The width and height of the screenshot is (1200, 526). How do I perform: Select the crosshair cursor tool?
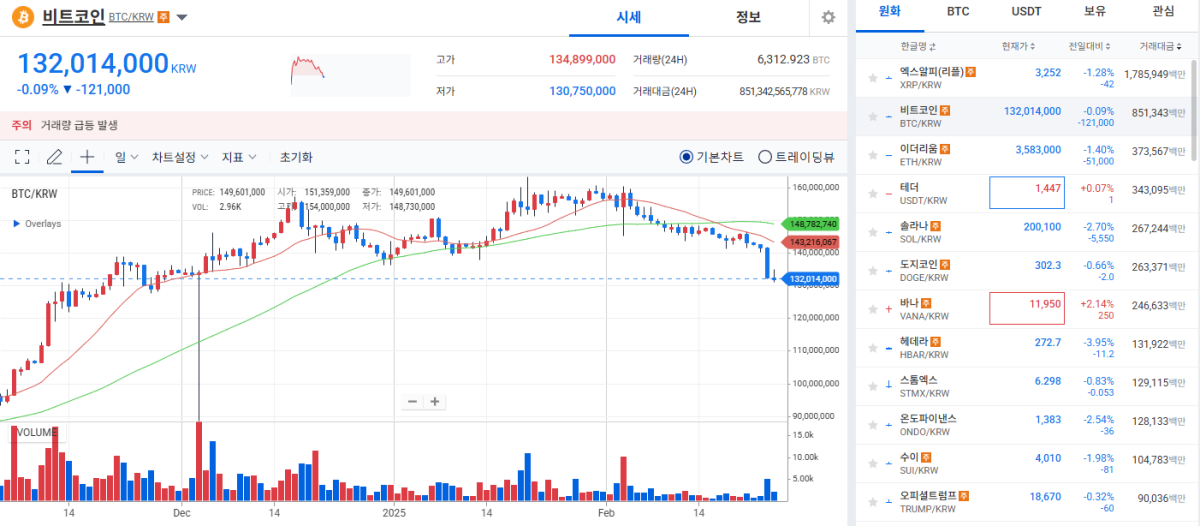pyautogui.click(x=87, y=157)
